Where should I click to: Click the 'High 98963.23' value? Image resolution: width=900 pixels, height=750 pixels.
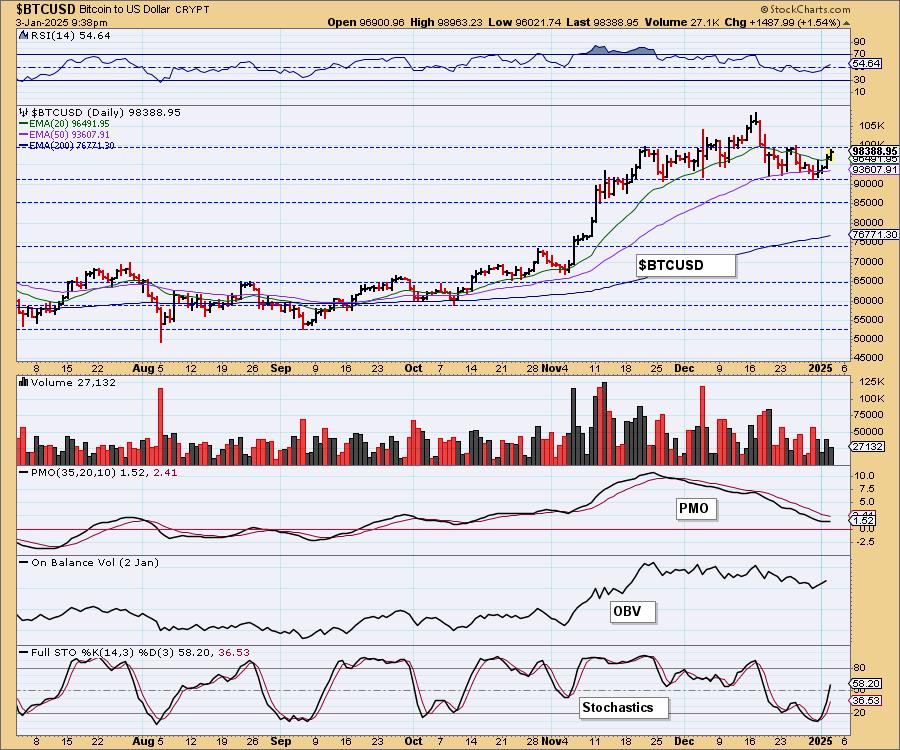point(446,22)
